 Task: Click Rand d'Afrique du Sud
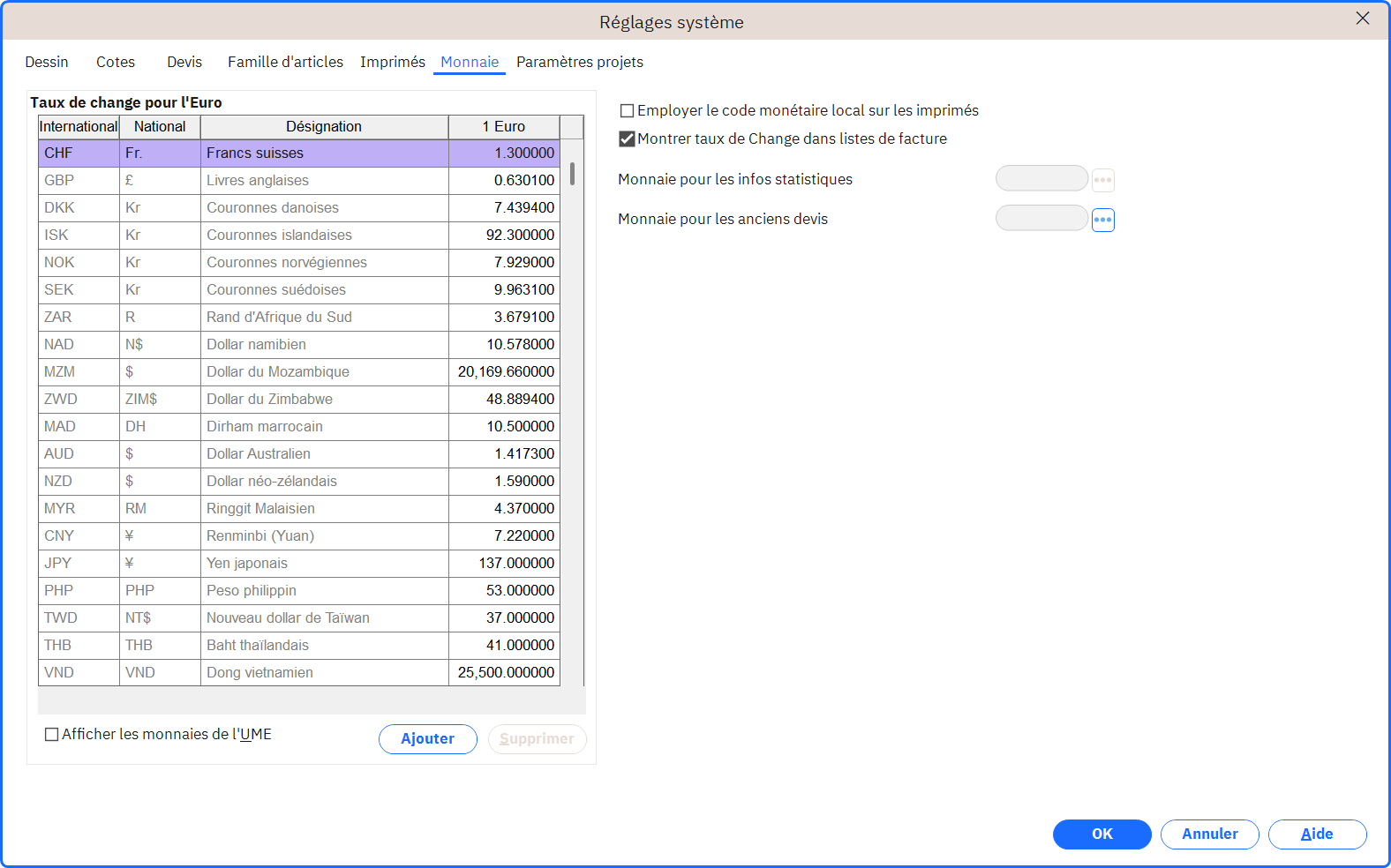[x=324, y=318]
